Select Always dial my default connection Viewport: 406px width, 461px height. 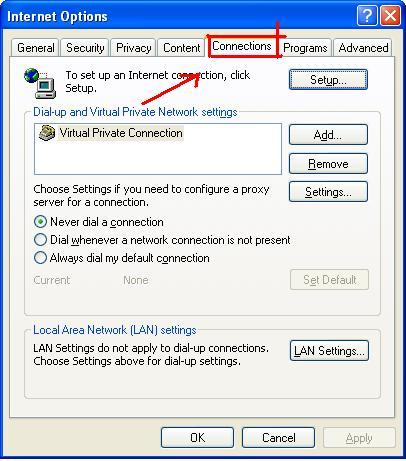[x=40, y=258]
